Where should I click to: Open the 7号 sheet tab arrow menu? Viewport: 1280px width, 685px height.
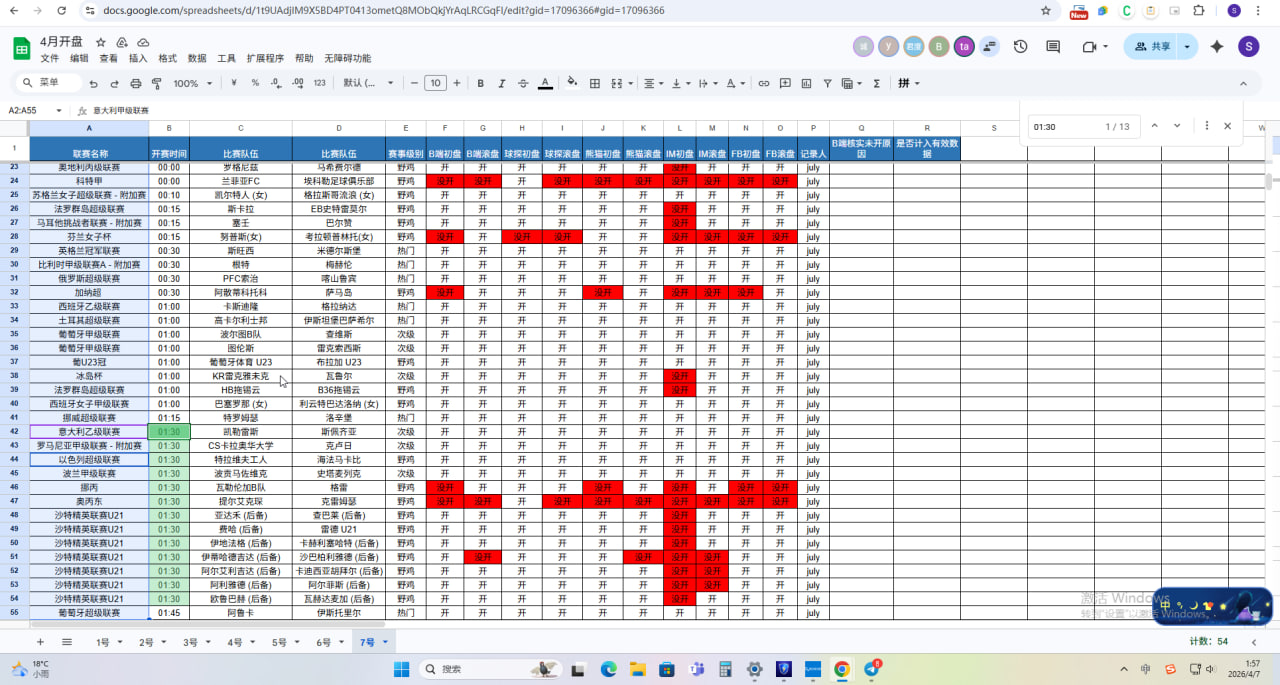[386, 642]
